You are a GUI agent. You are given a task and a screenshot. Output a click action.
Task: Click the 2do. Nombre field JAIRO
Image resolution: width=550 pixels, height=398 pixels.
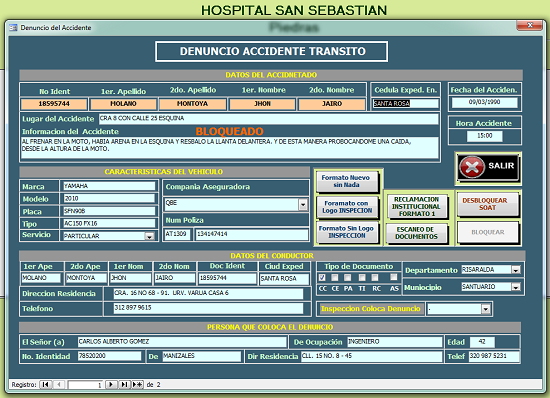coord(331,104)
